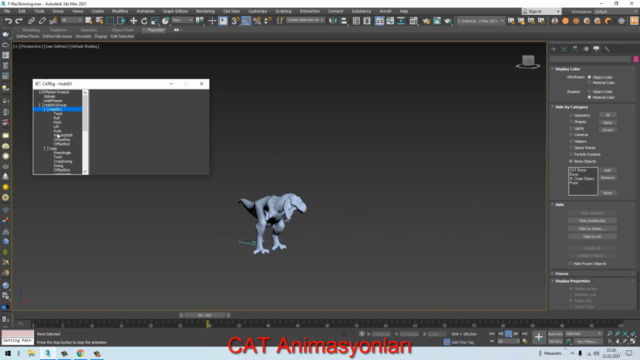Toggle the Percent Snap icon

pos(257,21)
